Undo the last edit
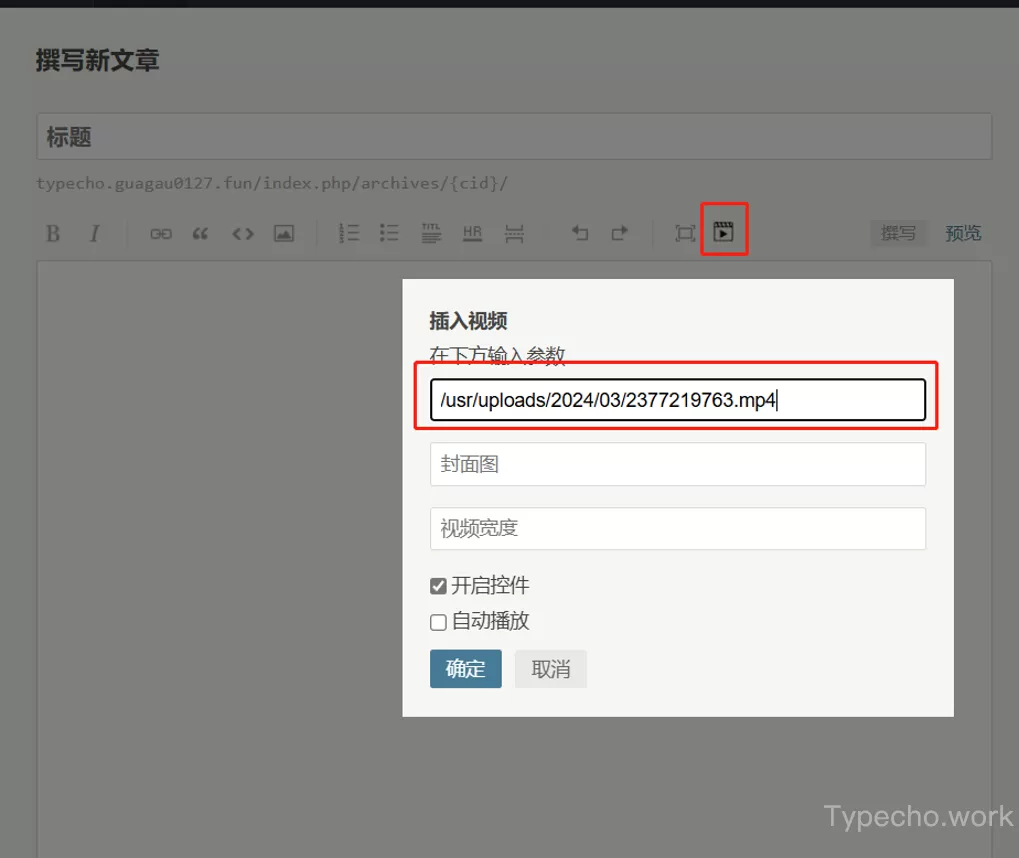The height and width of the screenshot is (858, 1019). (x=579, y=233)
